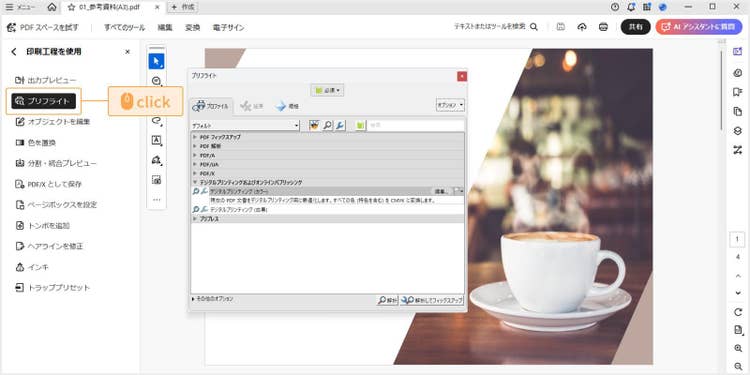
Task: Go to the Home screen icon
Action: tap(52, 7)
